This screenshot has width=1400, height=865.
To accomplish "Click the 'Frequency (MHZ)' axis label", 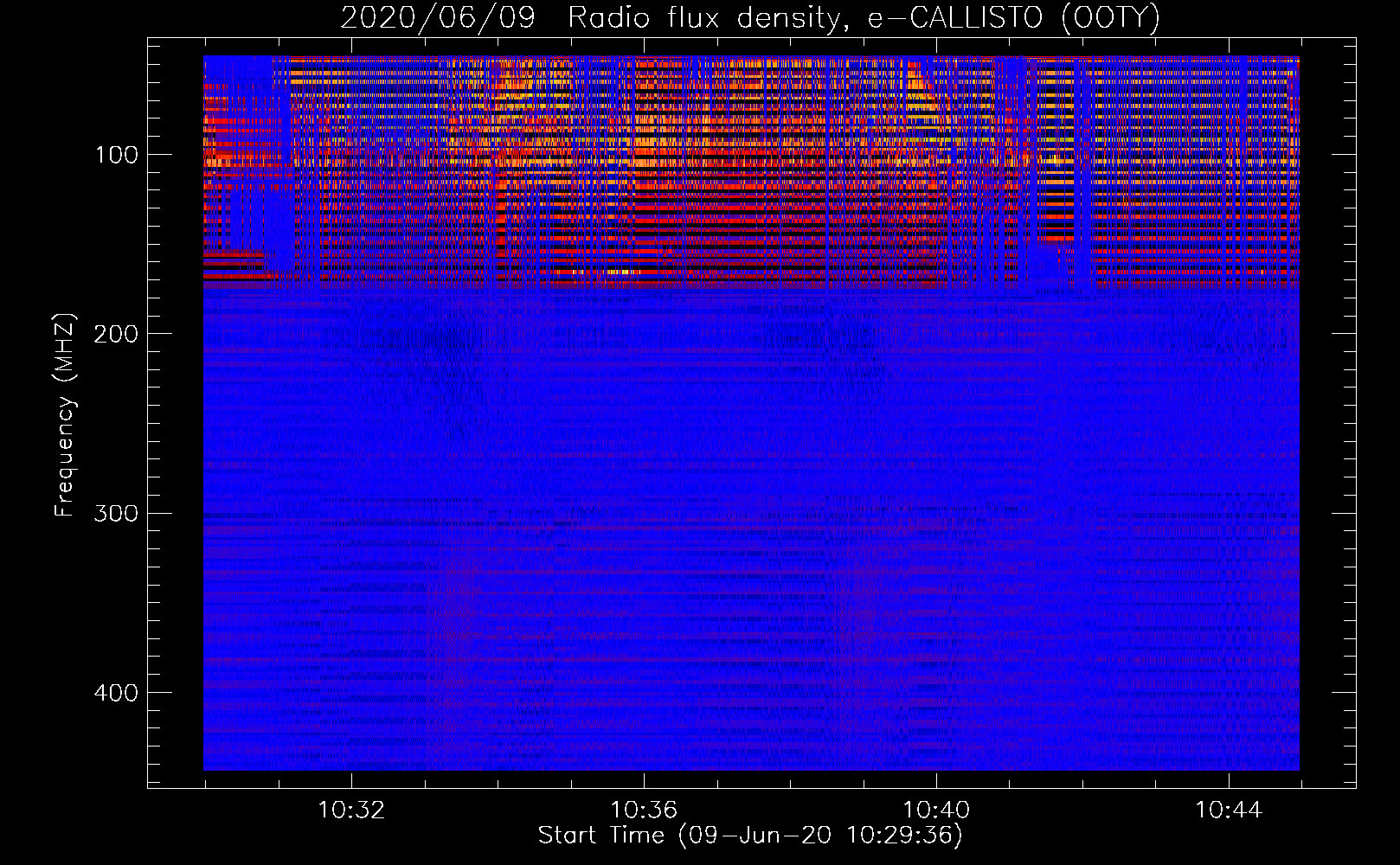I will pos(65,414).
